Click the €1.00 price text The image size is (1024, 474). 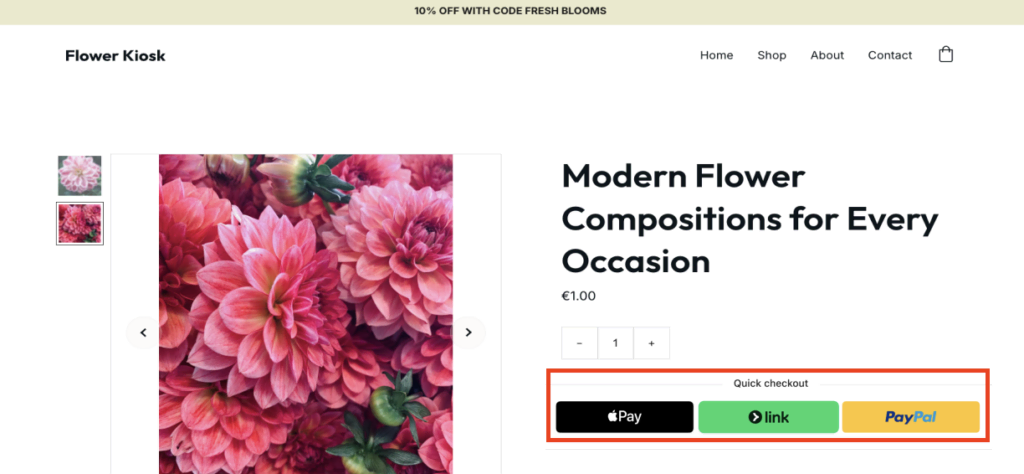click(580, 296)
